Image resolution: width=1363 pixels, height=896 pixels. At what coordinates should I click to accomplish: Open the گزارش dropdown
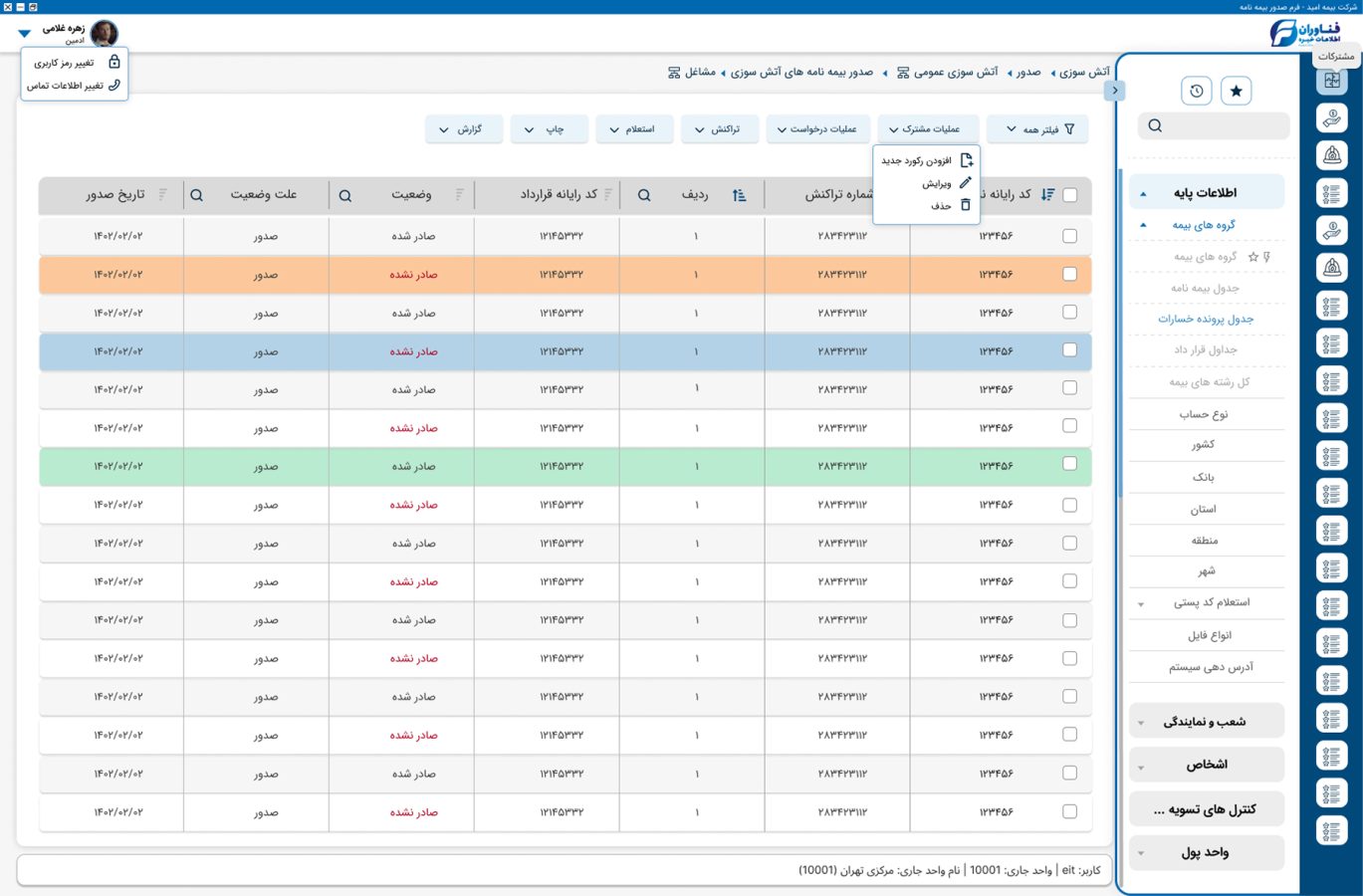463,129
